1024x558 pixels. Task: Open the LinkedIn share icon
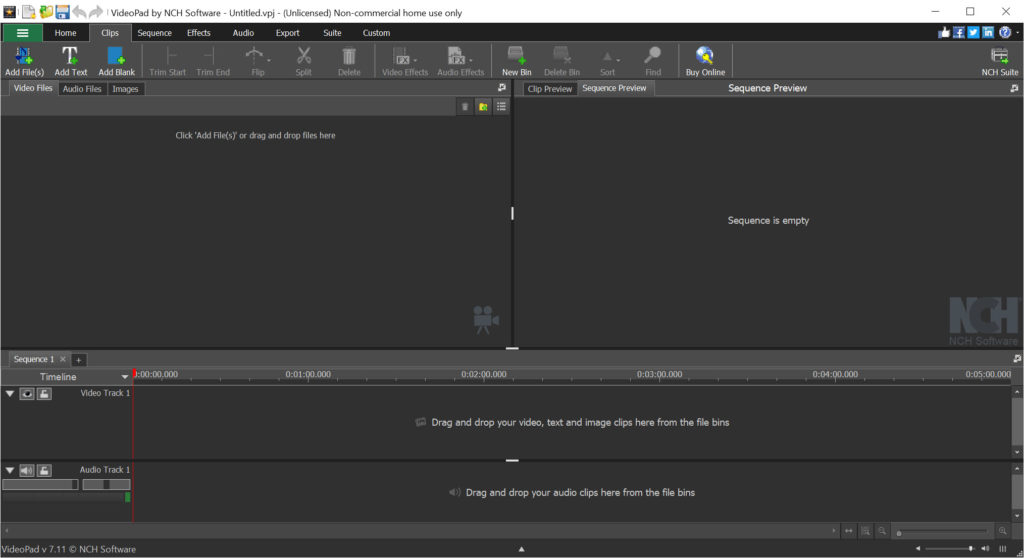pos(988,32)
